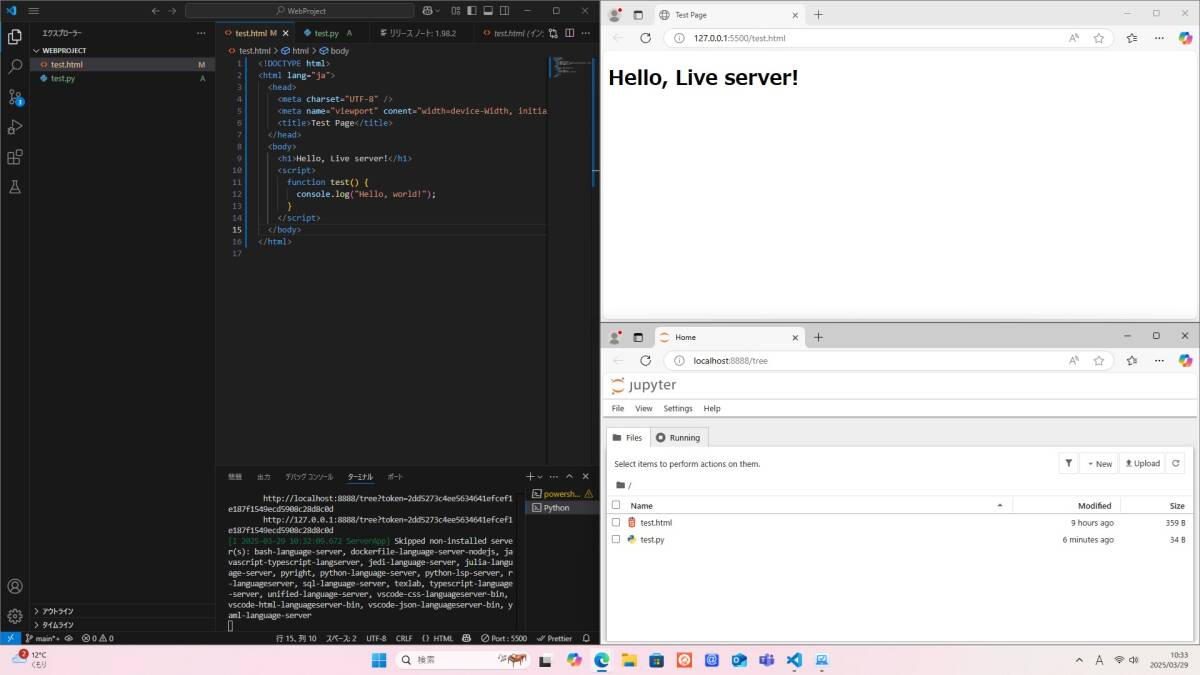Open the Extensions view in VS Code
This screenshot has width=1200, height=675.
15,157
